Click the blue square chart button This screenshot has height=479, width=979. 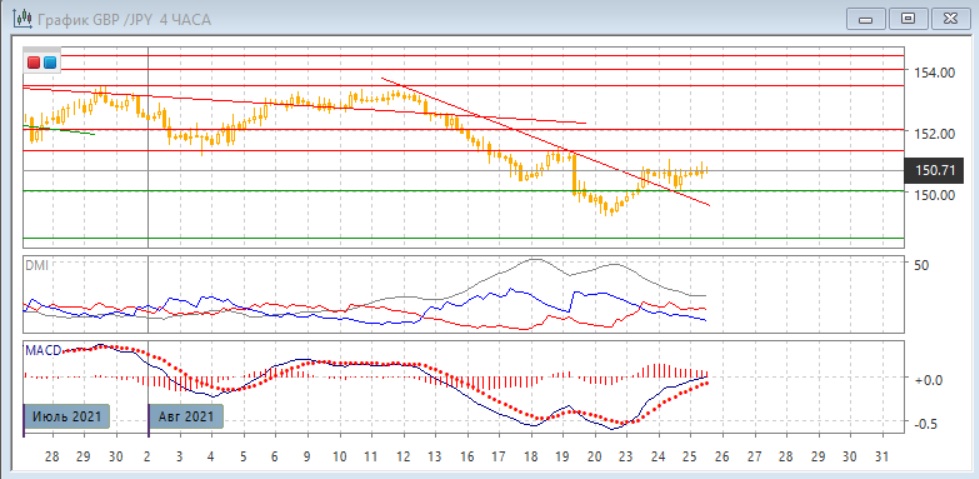click(49, 63)
